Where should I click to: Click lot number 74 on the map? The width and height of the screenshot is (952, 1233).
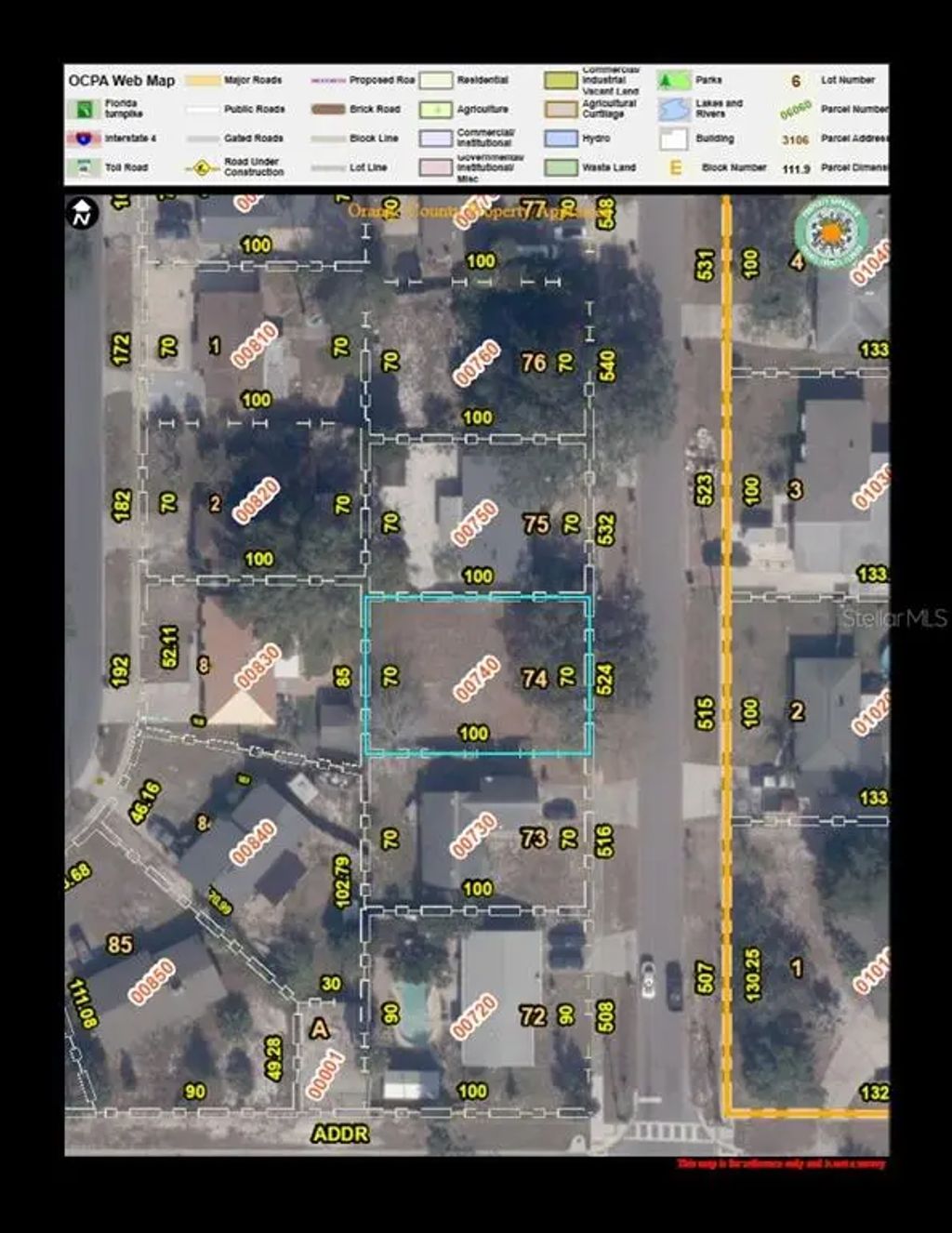(x=535, y=679)
